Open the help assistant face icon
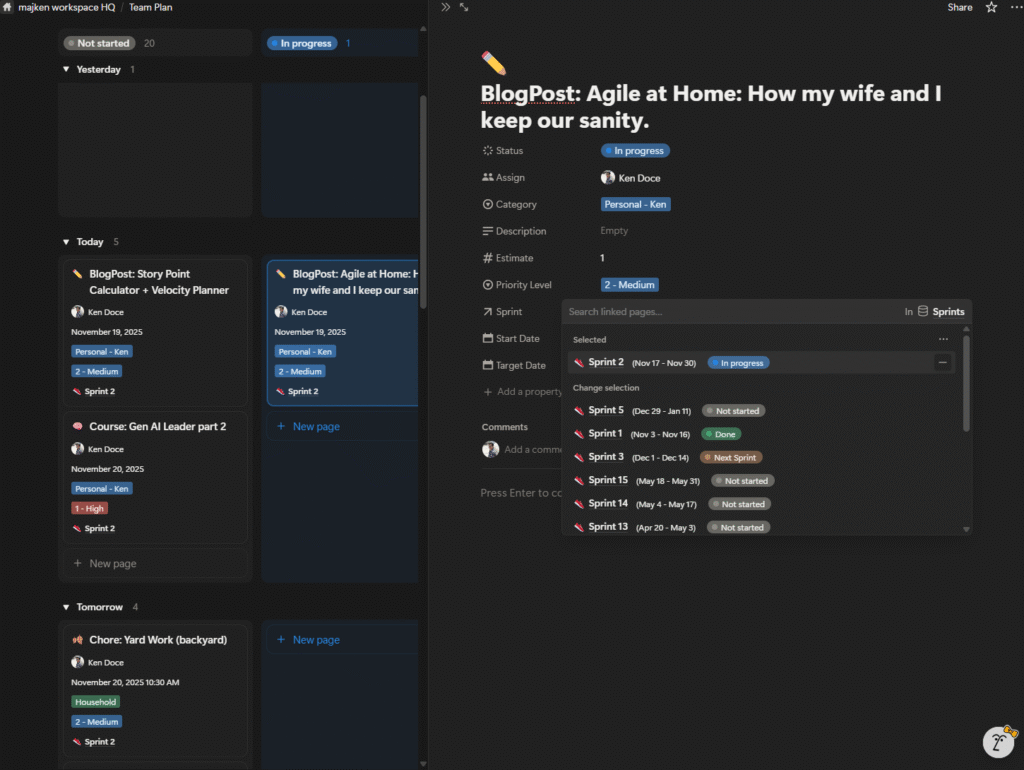 tap(998, 742)
